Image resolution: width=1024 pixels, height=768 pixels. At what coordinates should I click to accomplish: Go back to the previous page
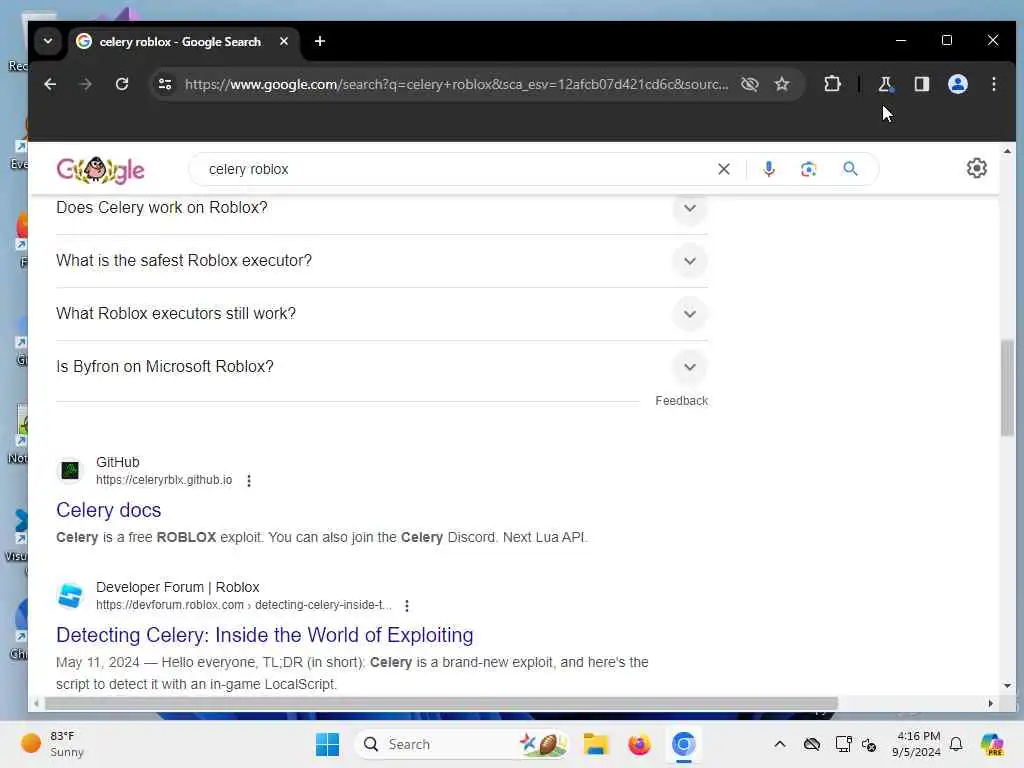50,84
